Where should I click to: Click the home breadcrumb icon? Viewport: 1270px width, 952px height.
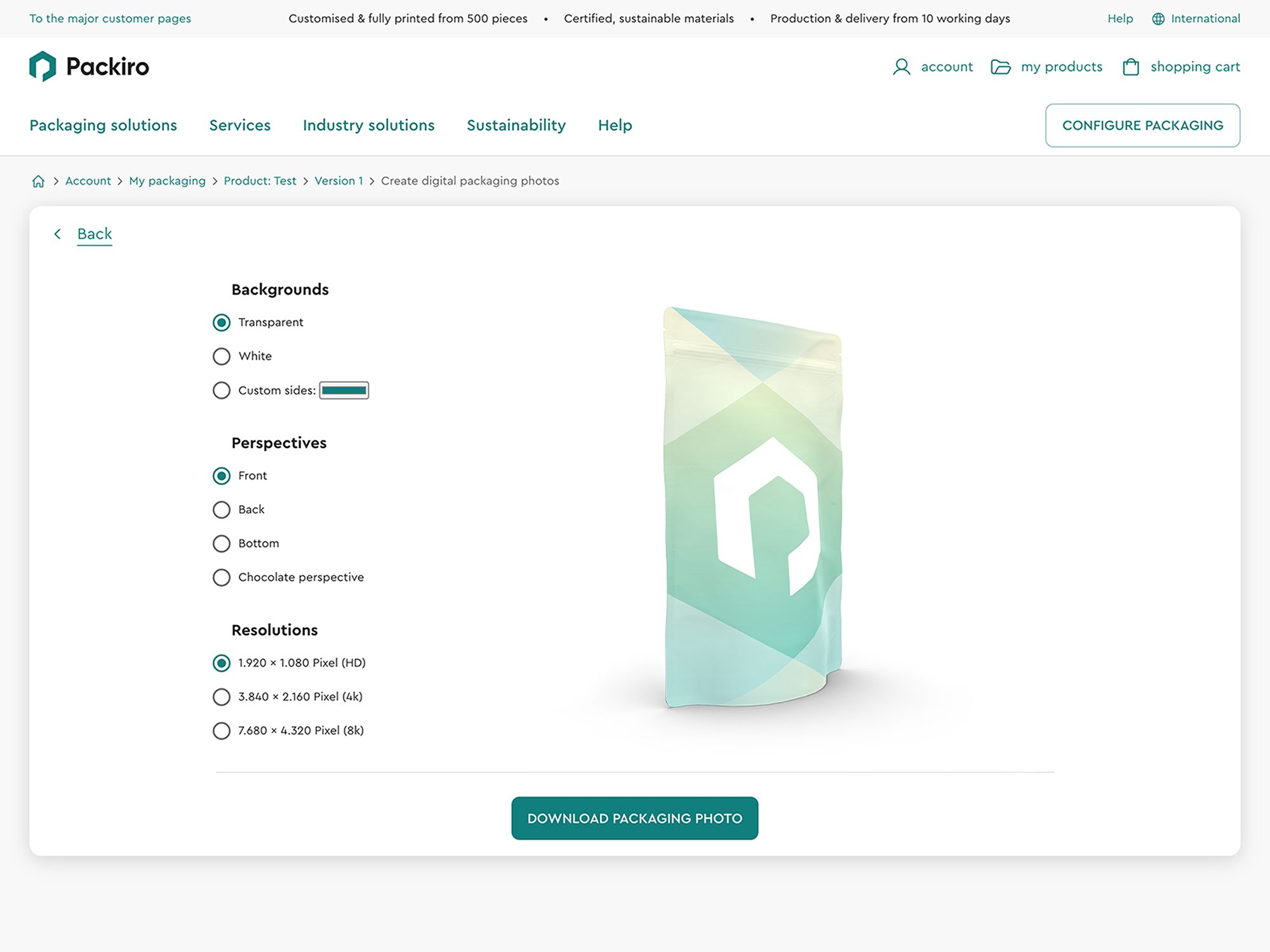(38, 182)
